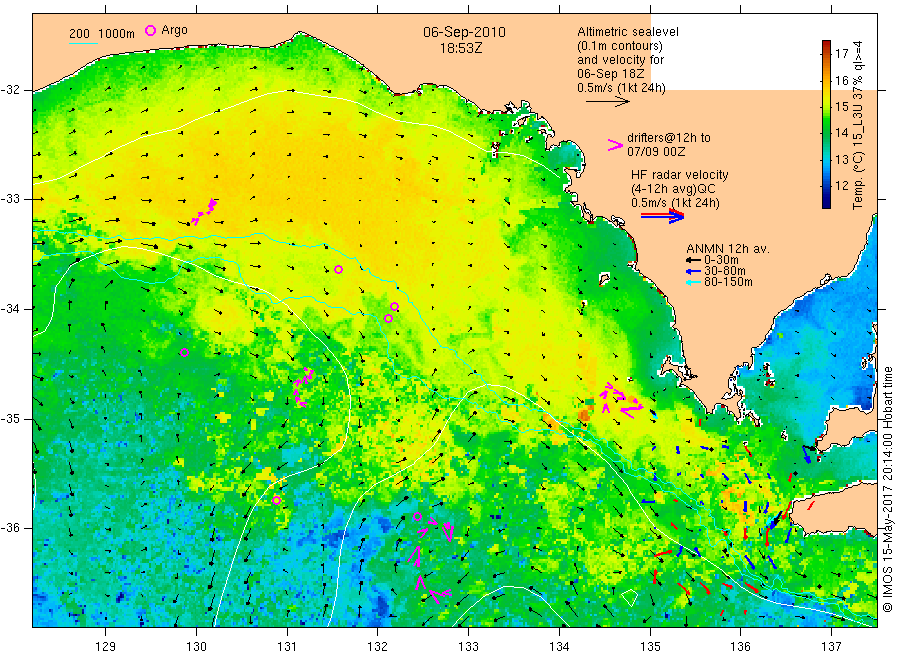Click the magenta drifter track near 131.2E, 34.7S
This screenshot has width=900, height=660.
click(x=303, y=387)
